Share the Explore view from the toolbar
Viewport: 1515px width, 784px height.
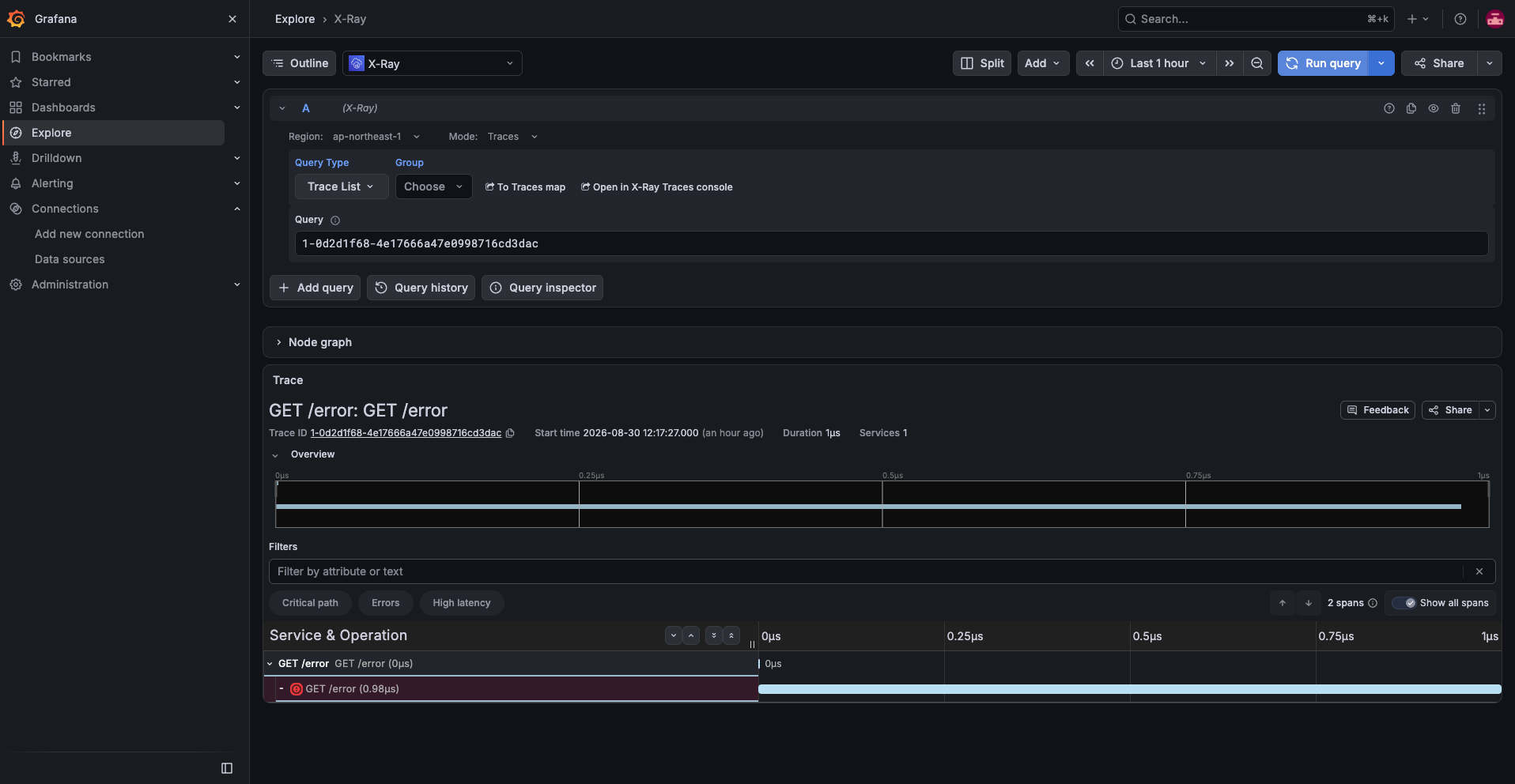coord(1439,63)
